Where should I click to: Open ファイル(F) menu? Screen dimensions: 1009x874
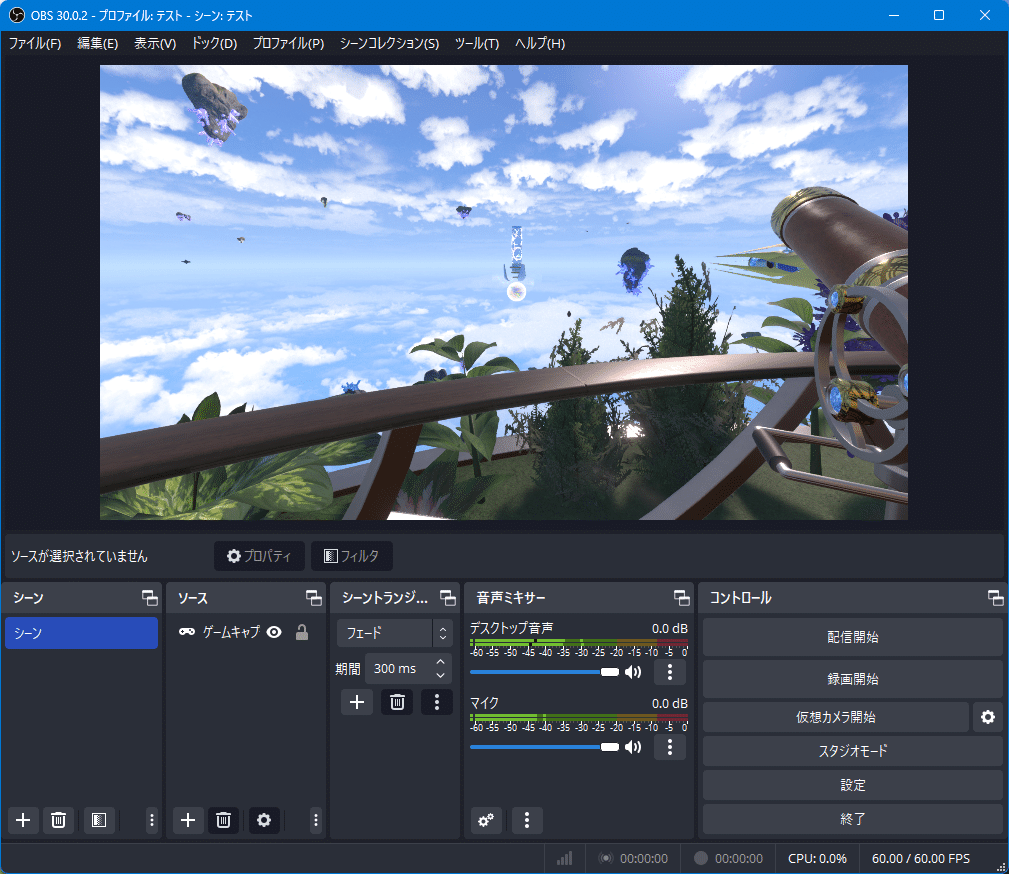click(35, 43)
